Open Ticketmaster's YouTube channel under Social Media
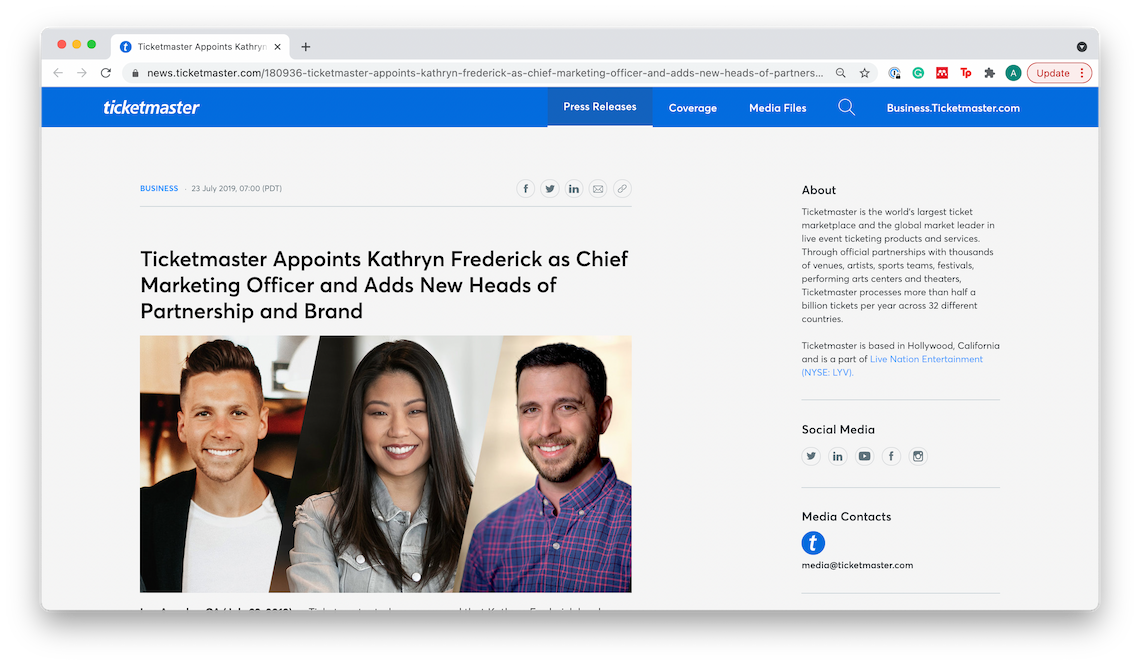Image resolution: width=1140 pixels, height=665 pixels. [864, 455]
